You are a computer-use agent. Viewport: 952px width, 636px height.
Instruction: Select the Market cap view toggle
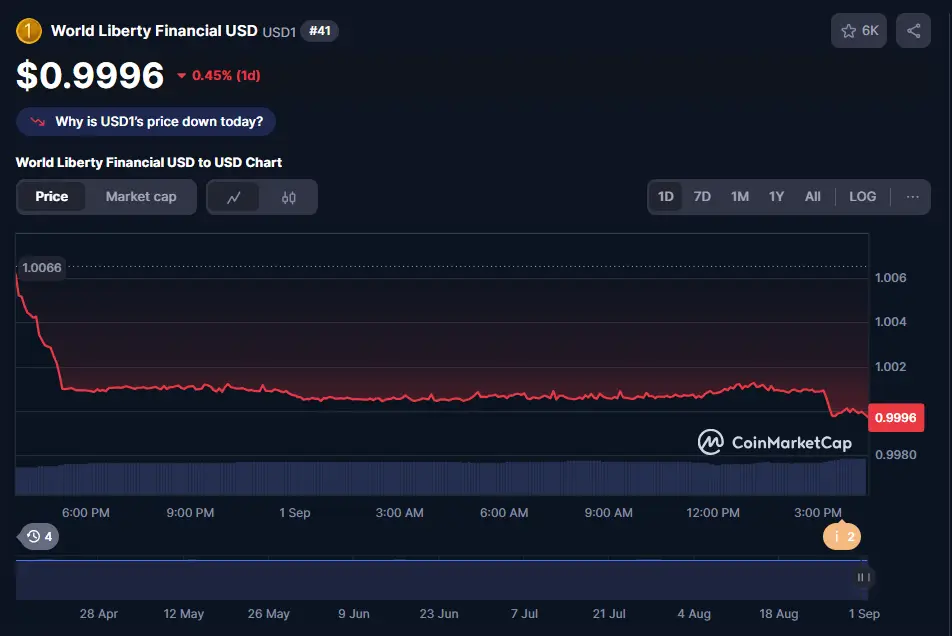tap(141, 197)
